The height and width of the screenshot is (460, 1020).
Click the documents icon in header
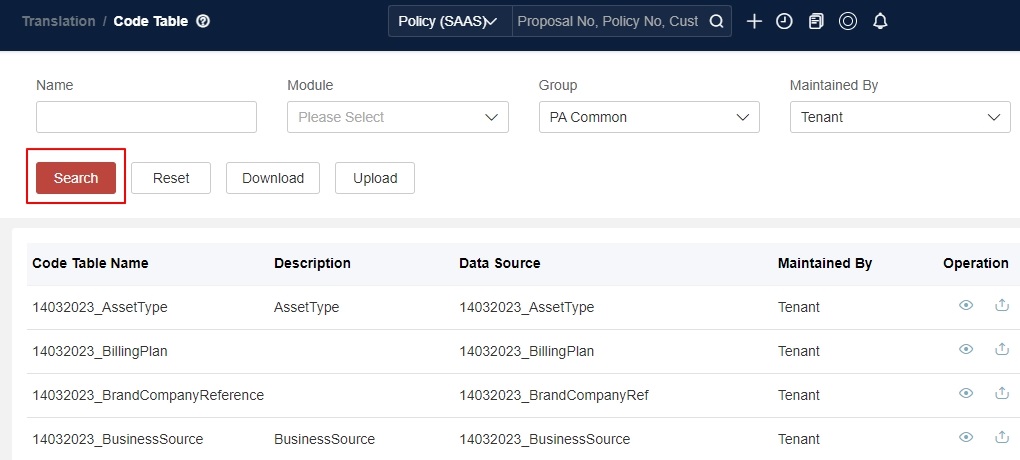[816, 21]
